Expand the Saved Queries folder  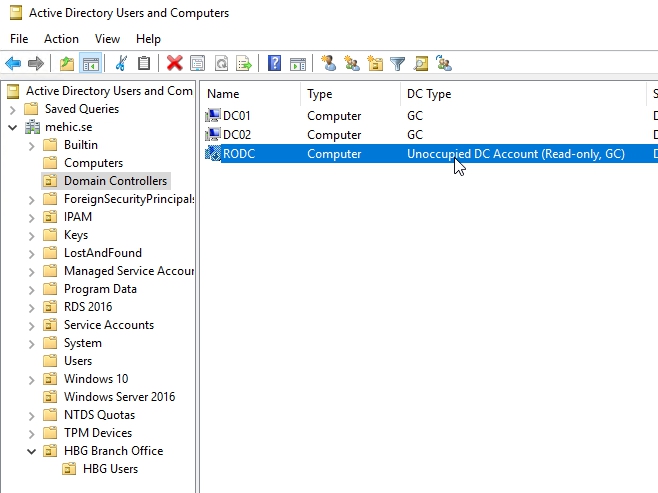(x=12, y=109)
